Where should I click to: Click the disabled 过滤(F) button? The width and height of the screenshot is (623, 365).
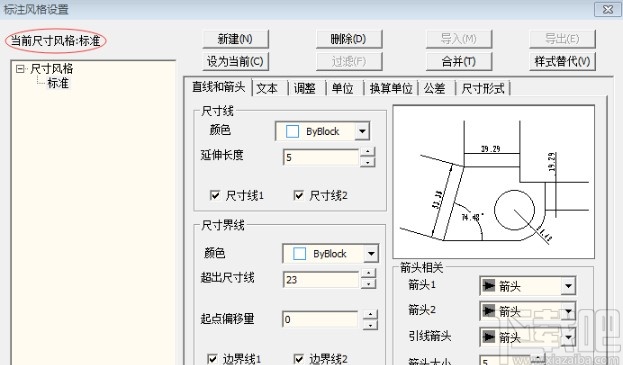coord(348,62)
